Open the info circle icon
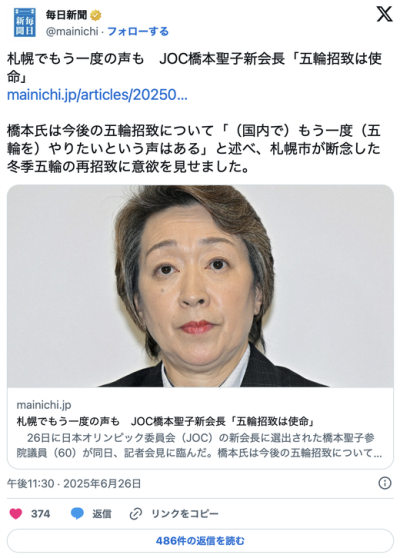This screenshot has height=558, width=400. (x=385, y=483)
